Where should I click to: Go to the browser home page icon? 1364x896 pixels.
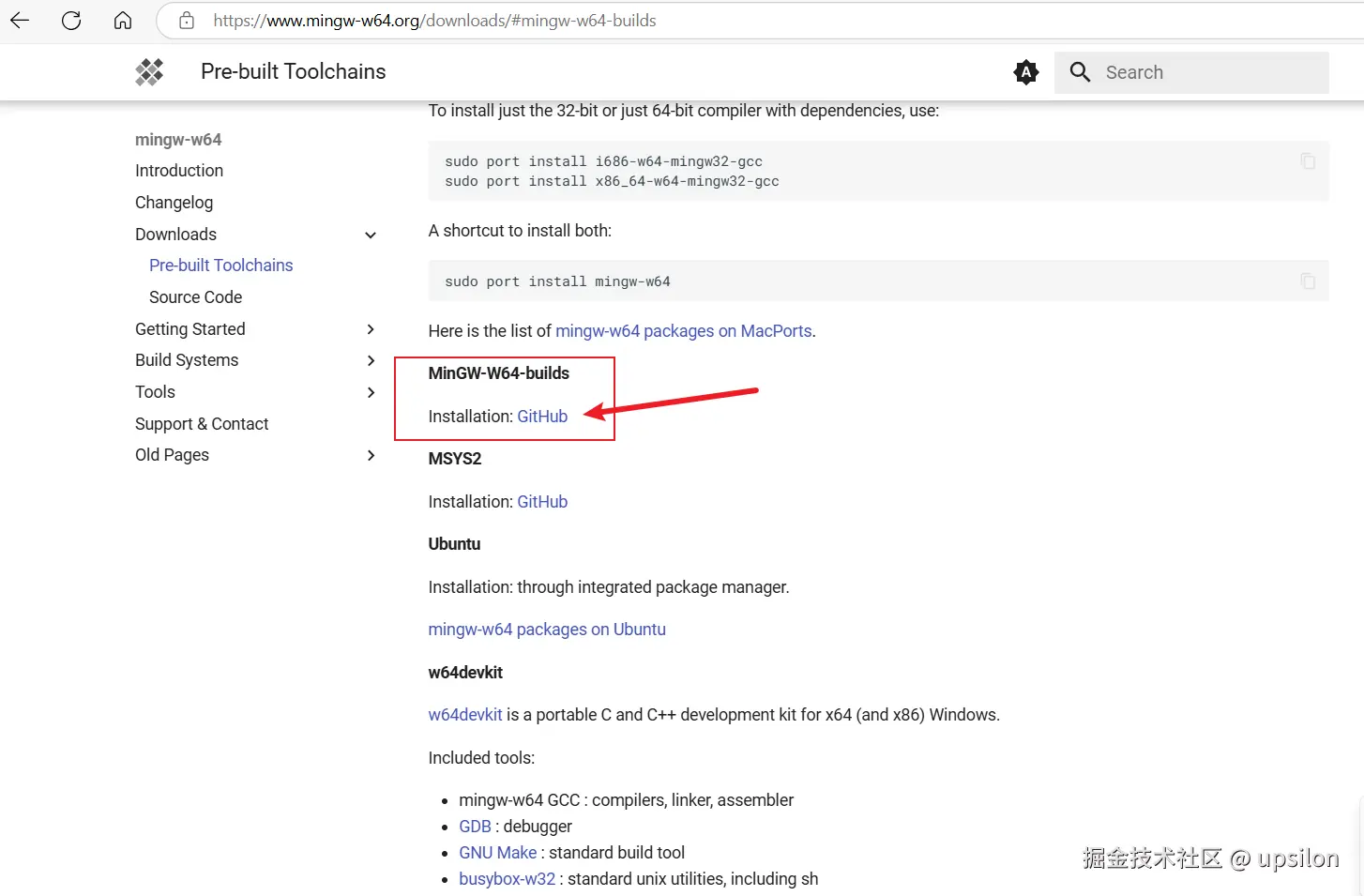[123, 20]
